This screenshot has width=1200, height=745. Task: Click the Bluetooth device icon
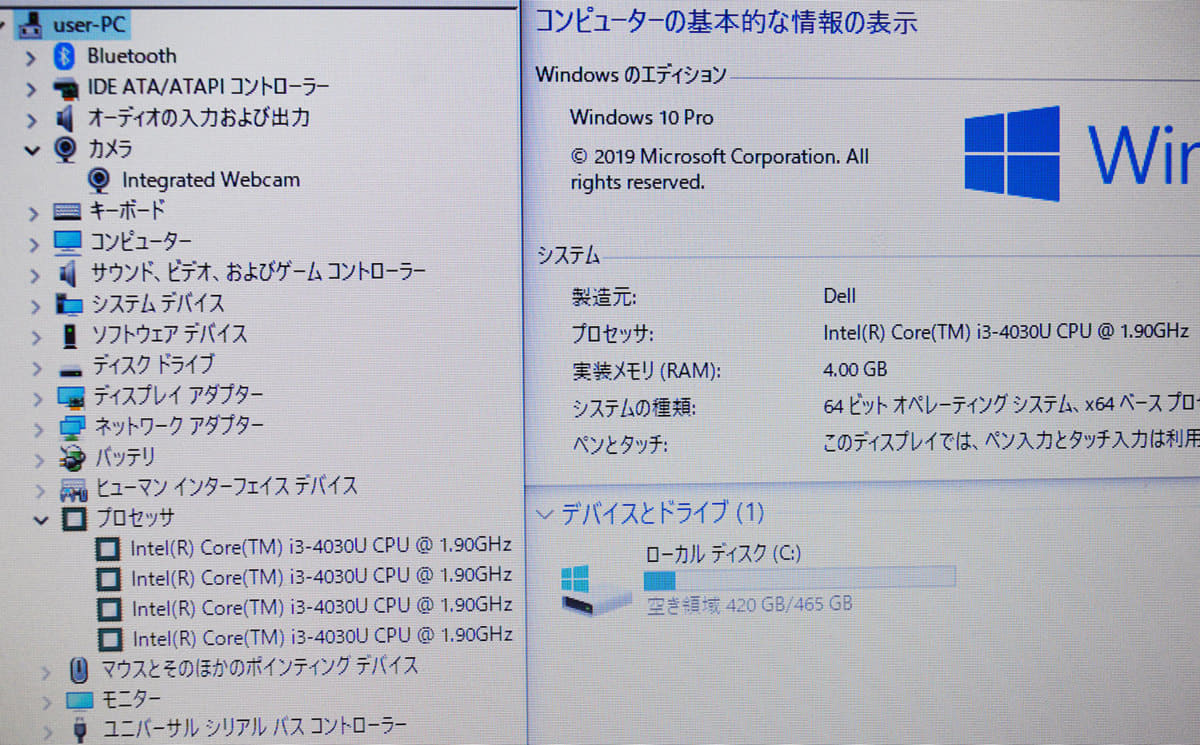(65, 56)
